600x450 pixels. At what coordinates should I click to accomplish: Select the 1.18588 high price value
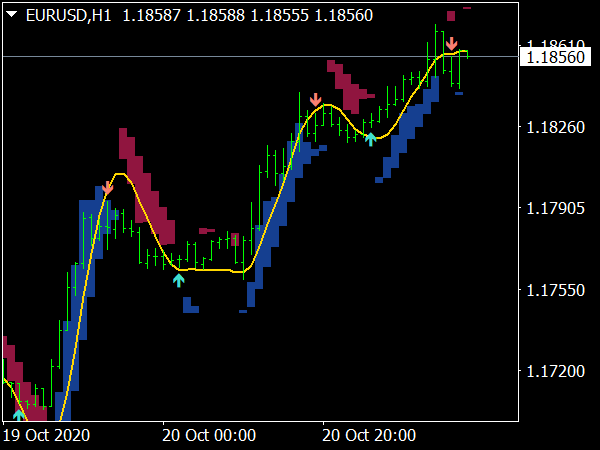(x=215, y=16)
